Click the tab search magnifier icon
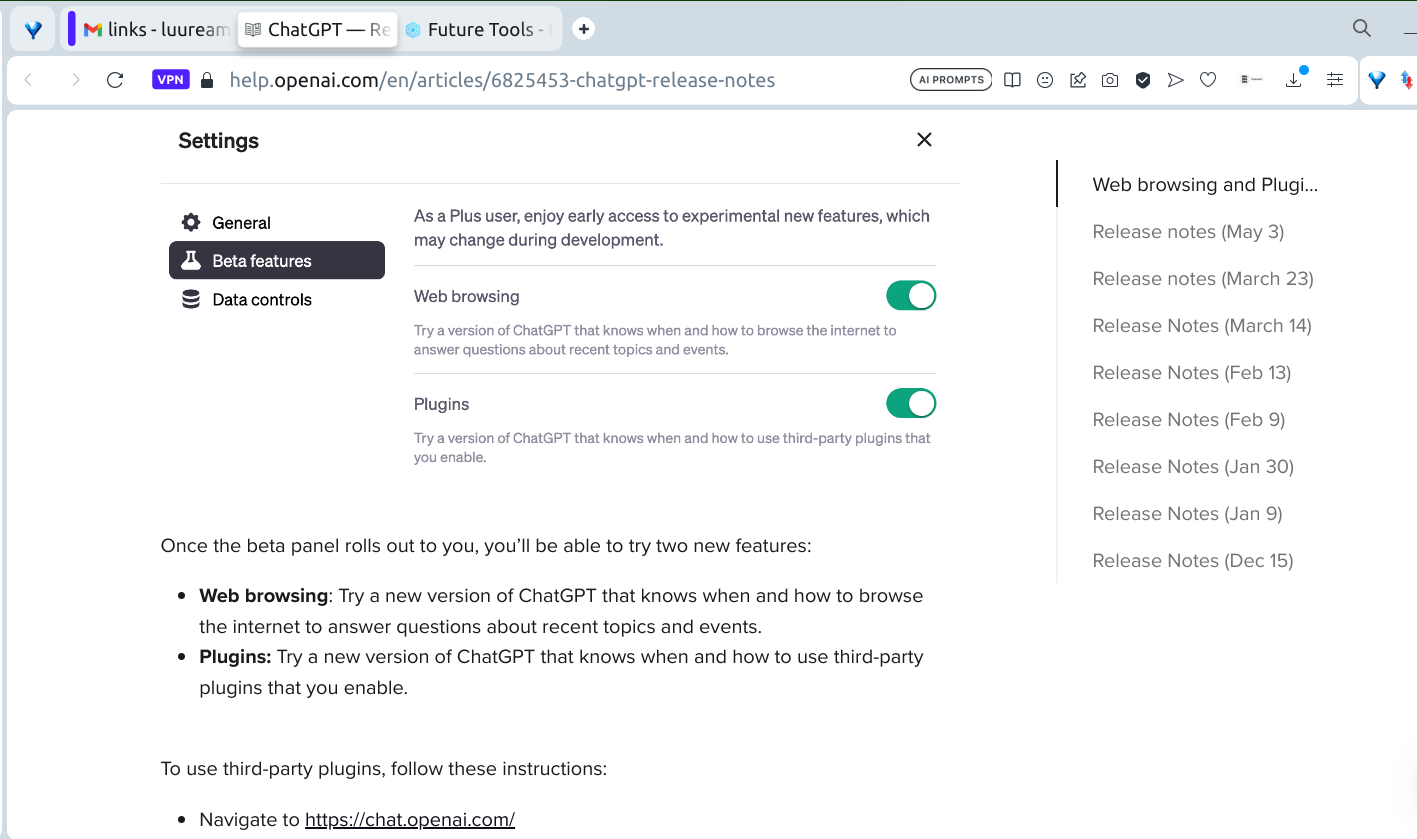The image size is (1417, 839). coord(1361,28)
